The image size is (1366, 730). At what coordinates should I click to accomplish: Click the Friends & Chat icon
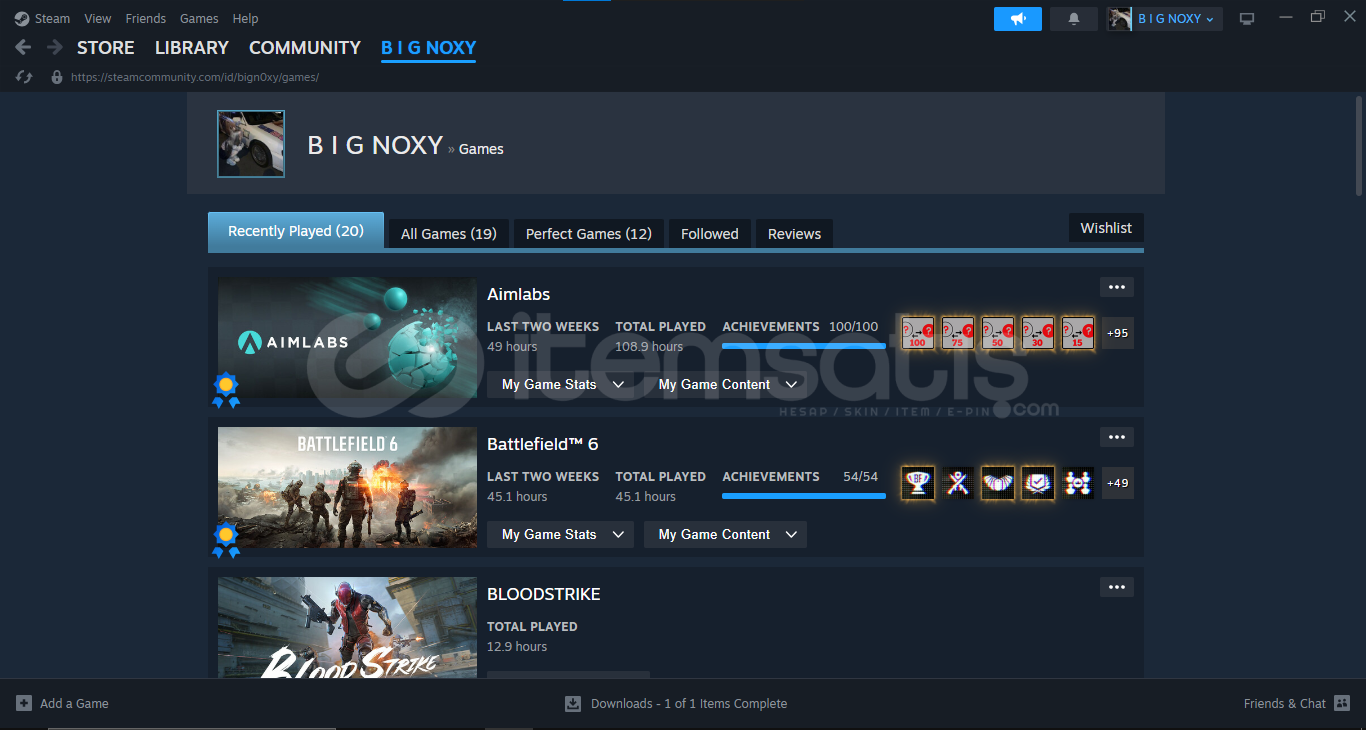pos(1342,703)
